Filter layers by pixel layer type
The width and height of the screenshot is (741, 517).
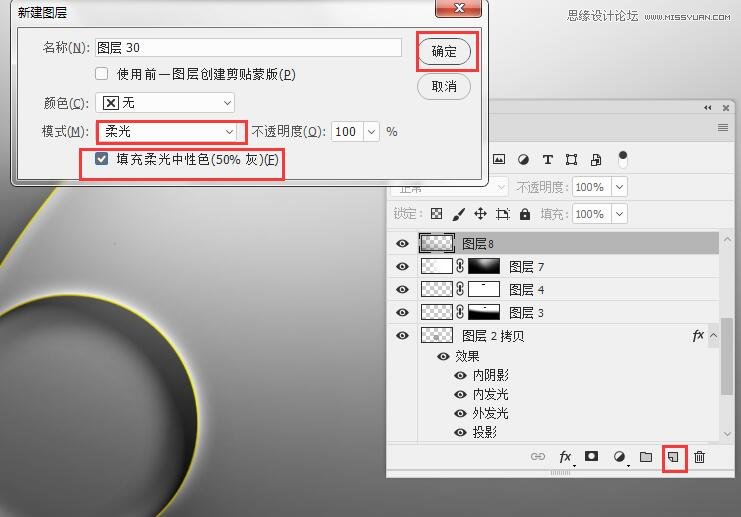499,159
